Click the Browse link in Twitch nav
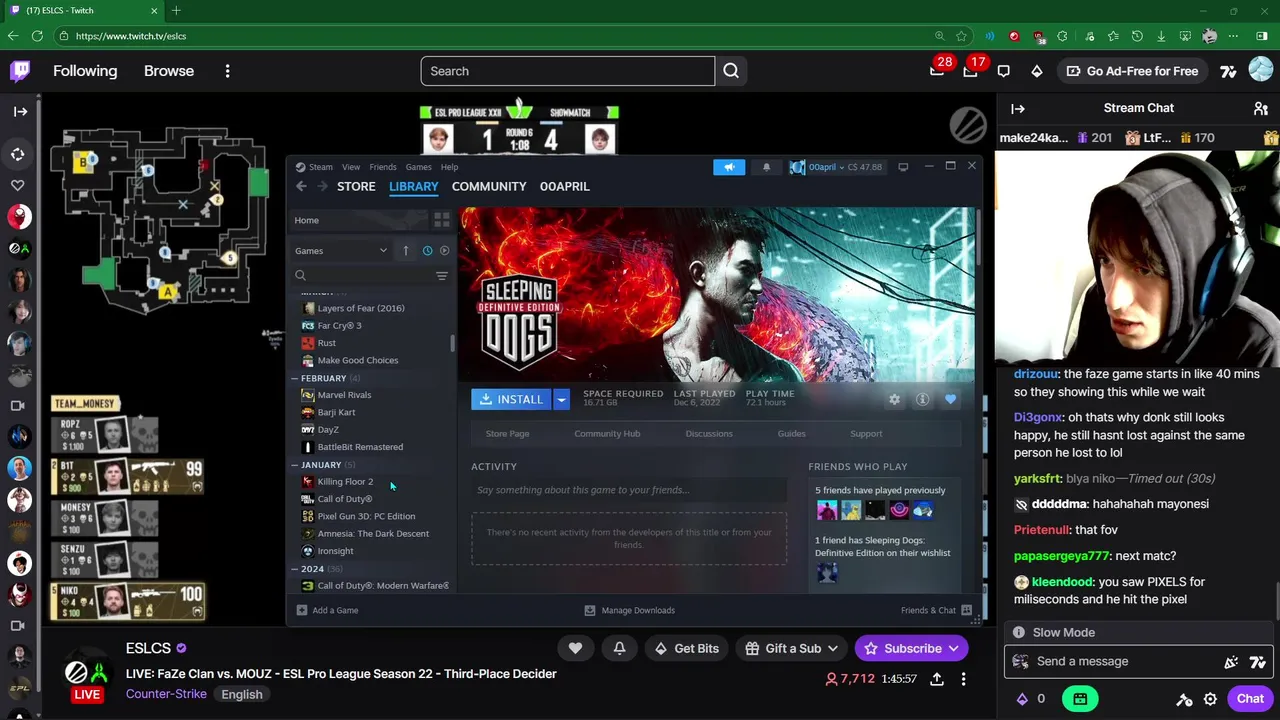 click(169, 71)
